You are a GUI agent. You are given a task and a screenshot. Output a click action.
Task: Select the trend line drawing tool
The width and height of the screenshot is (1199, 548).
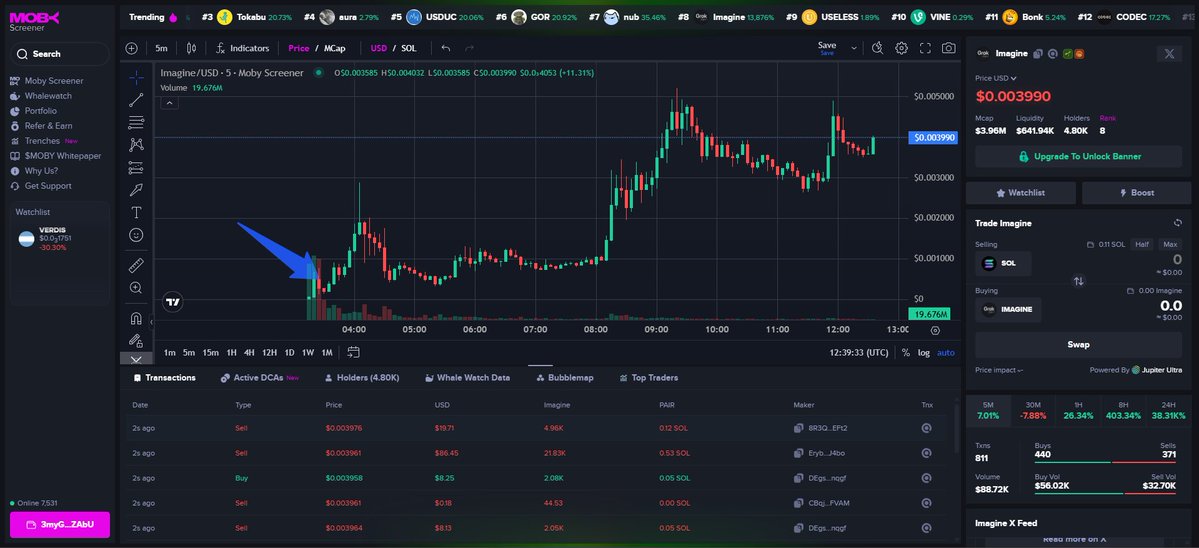click(136, 99)
